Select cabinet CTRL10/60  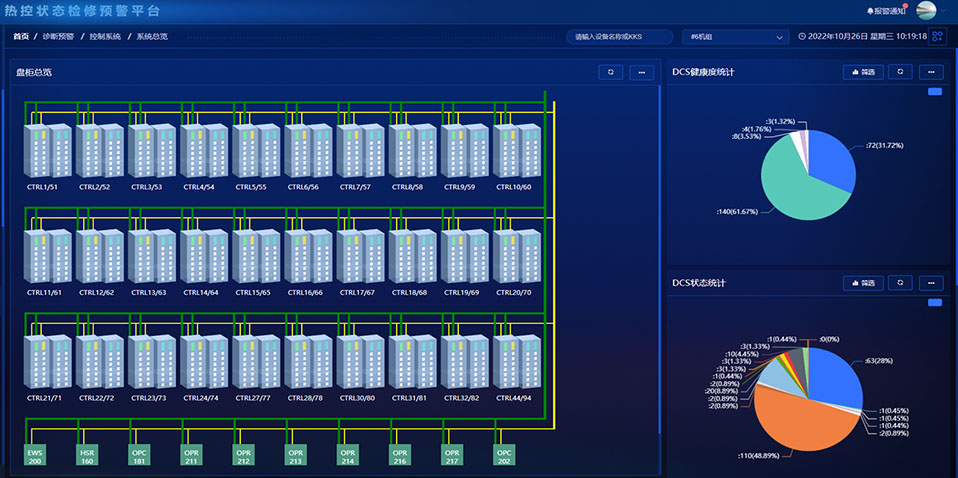coord(516,151)
